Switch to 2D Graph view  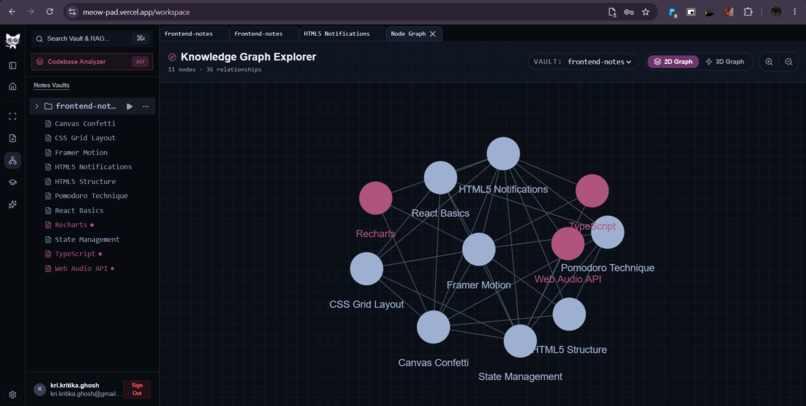click(673, 62)
